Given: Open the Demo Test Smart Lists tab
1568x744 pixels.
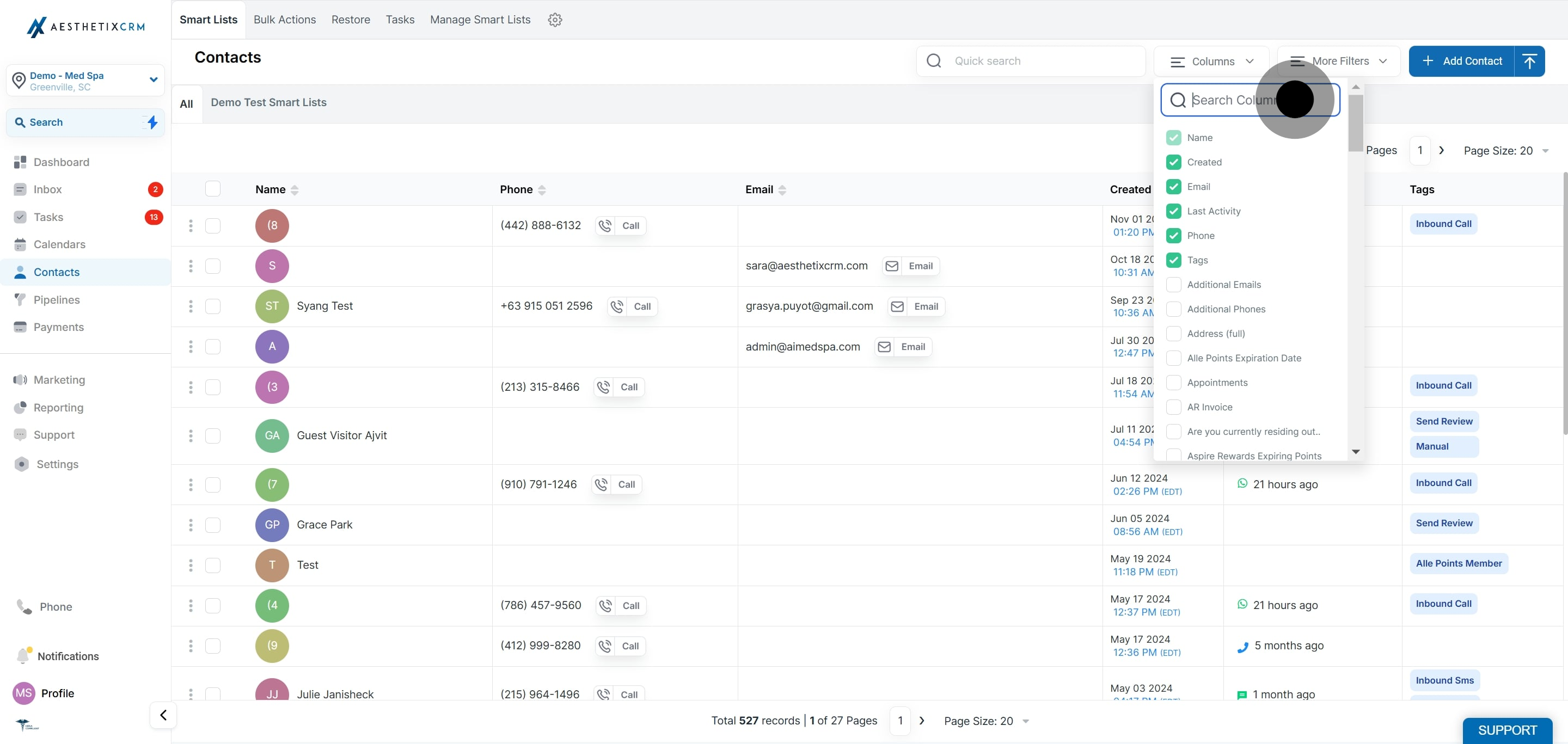Looking at the screenshot, I should point(268,102).
